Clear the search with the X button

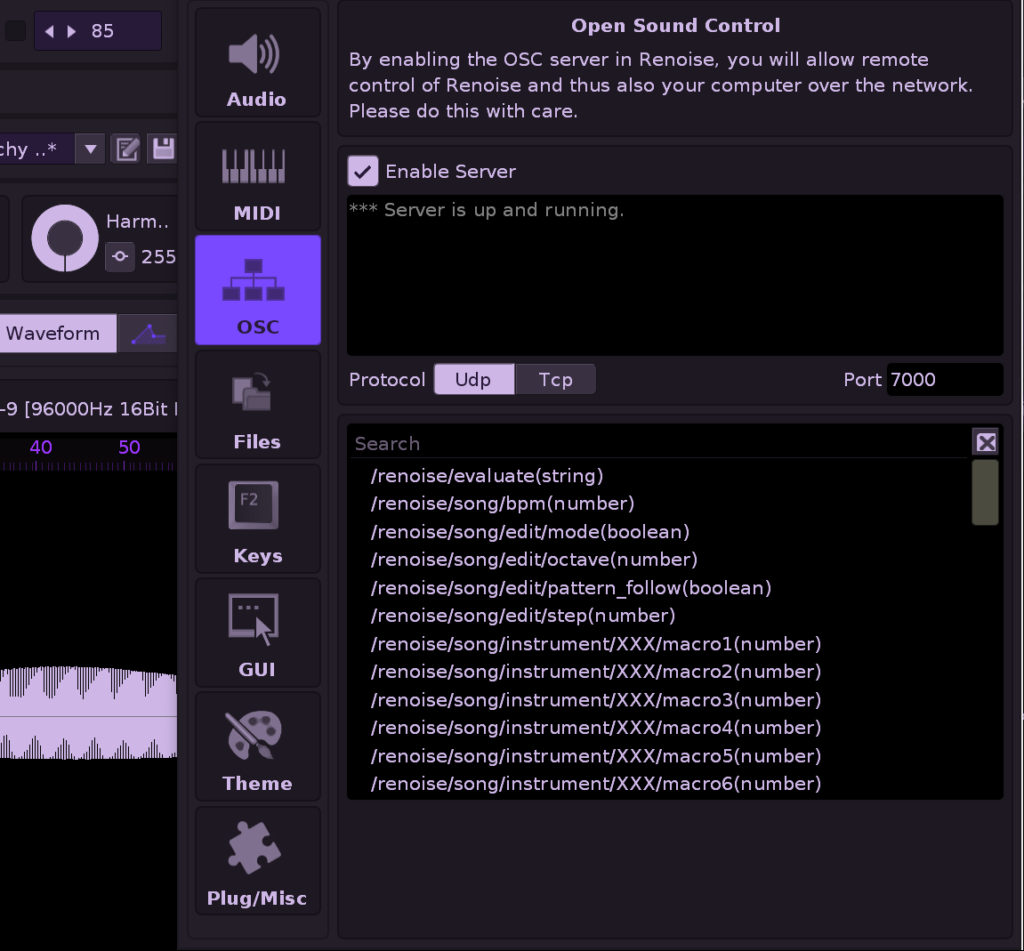pyautogui.click(x=986, y=442)
